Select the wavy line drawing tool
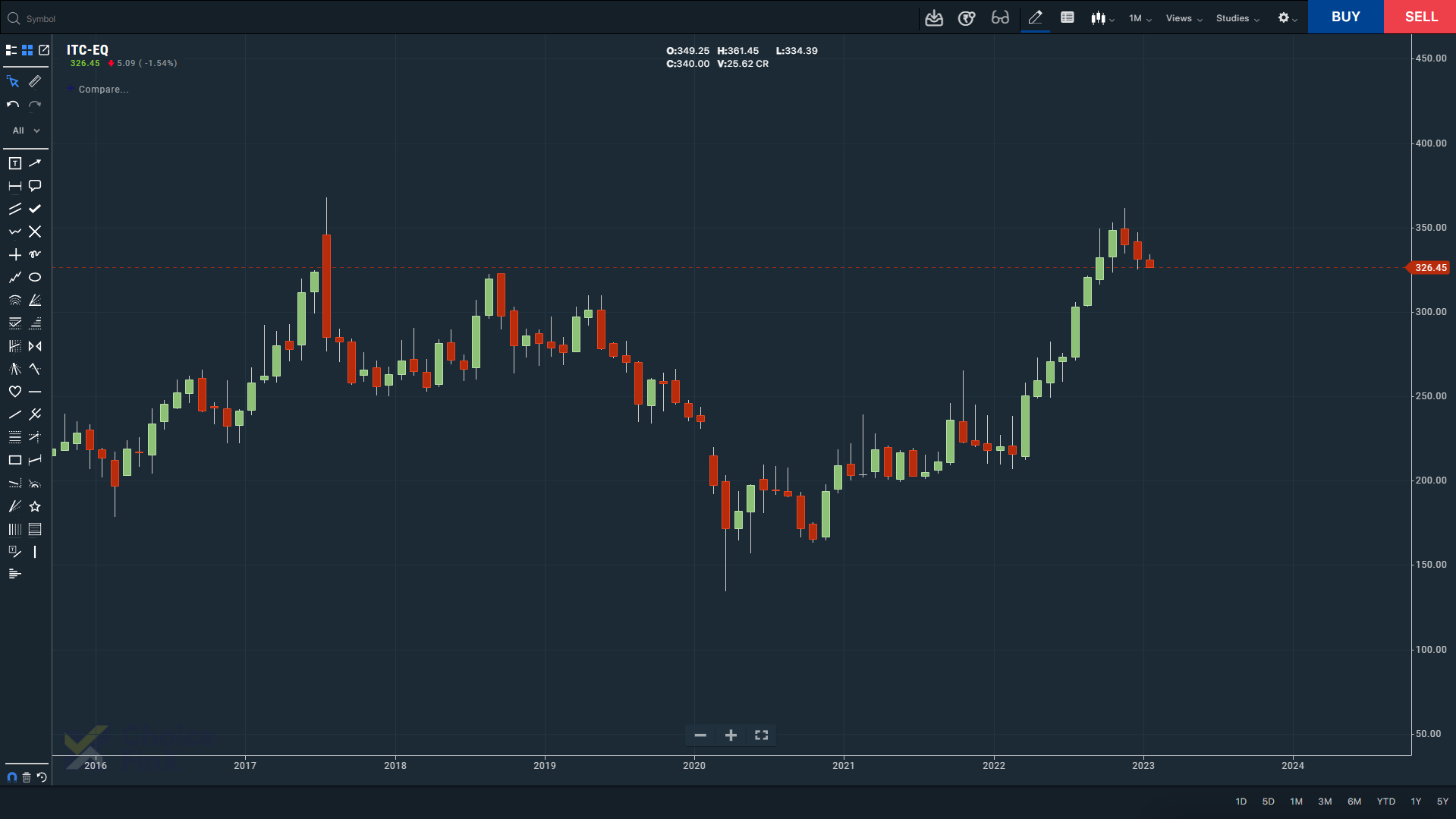This screenshot has width=1456, height=819. pos(14,232)
